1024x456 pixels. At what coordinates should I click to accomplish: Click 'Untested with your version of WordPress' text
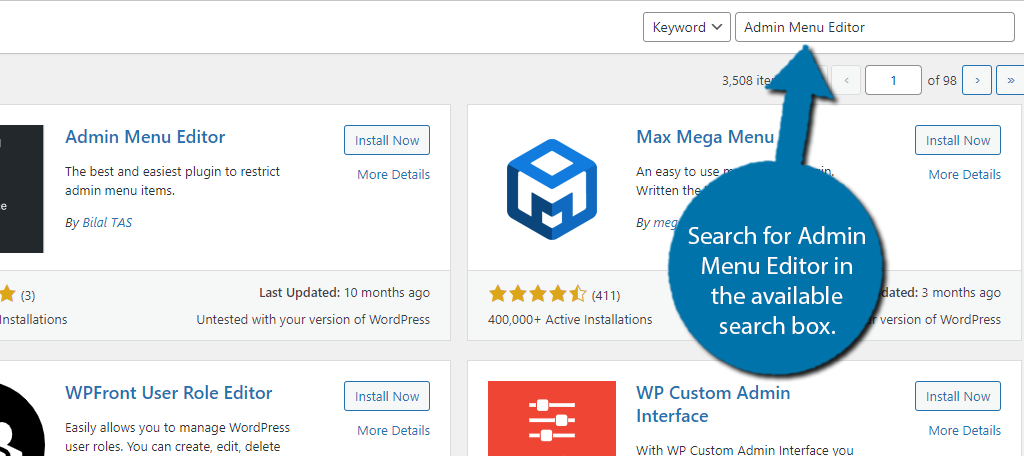313,319
